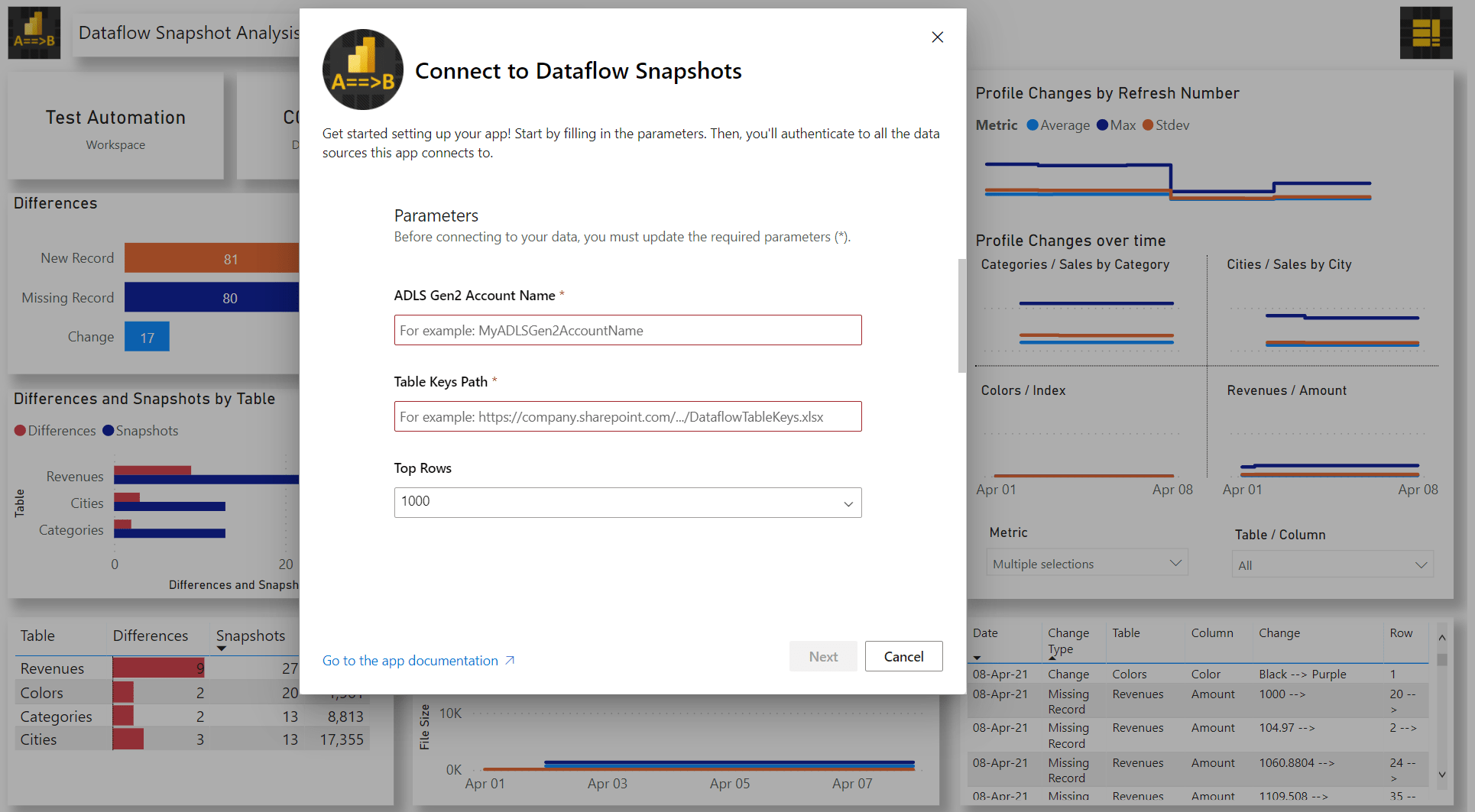Viewport: 1475px width, 812px height.
Task: Click the Dataflow Snapshot Analysis title
Action: click(189, 33)
